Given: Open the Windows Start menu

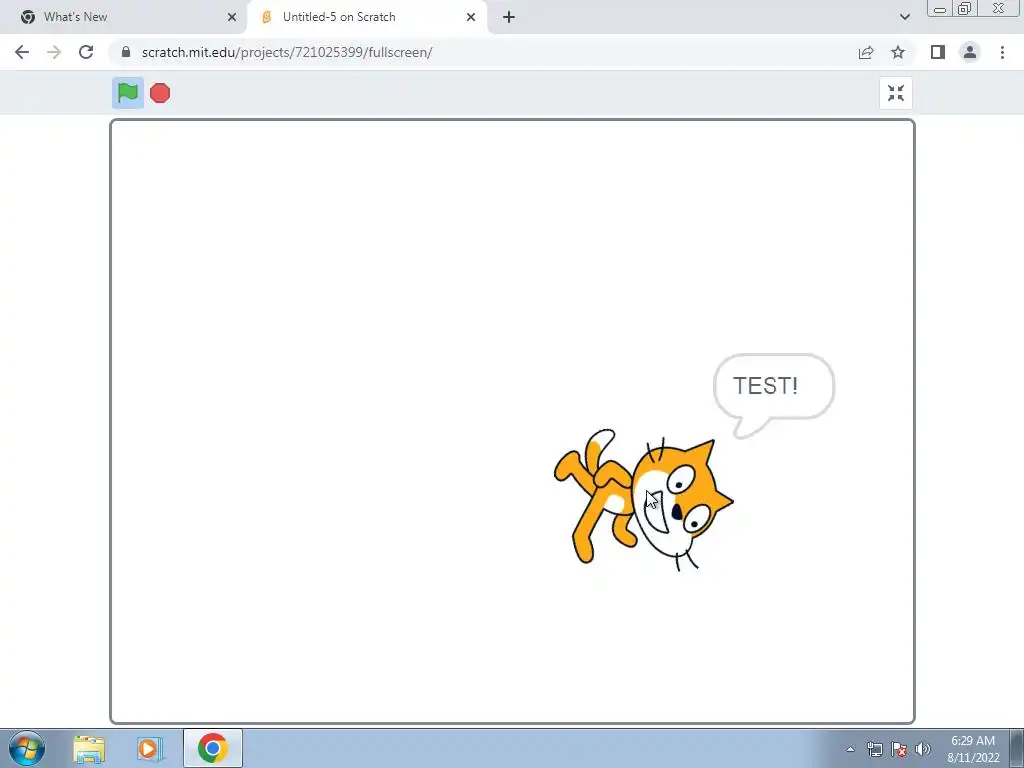Looking at the screenshot, I should coord(27,748).
